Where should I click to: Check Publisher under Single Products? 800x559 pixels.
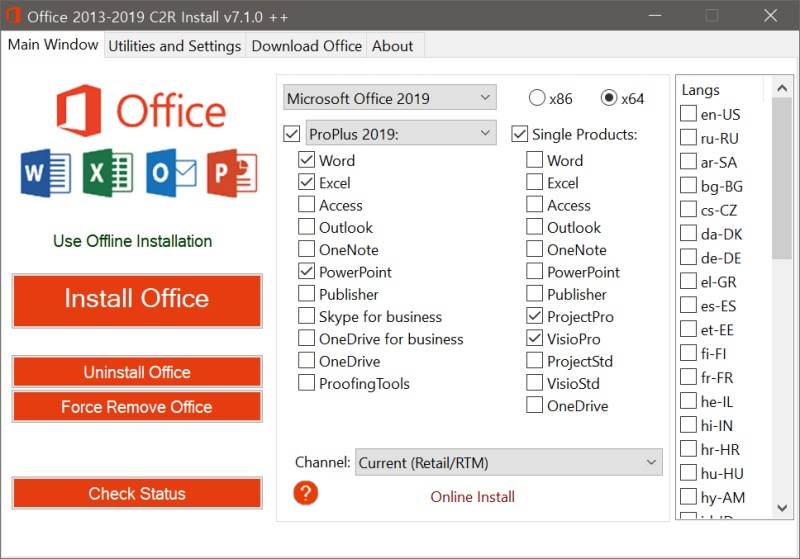[534, 294]
